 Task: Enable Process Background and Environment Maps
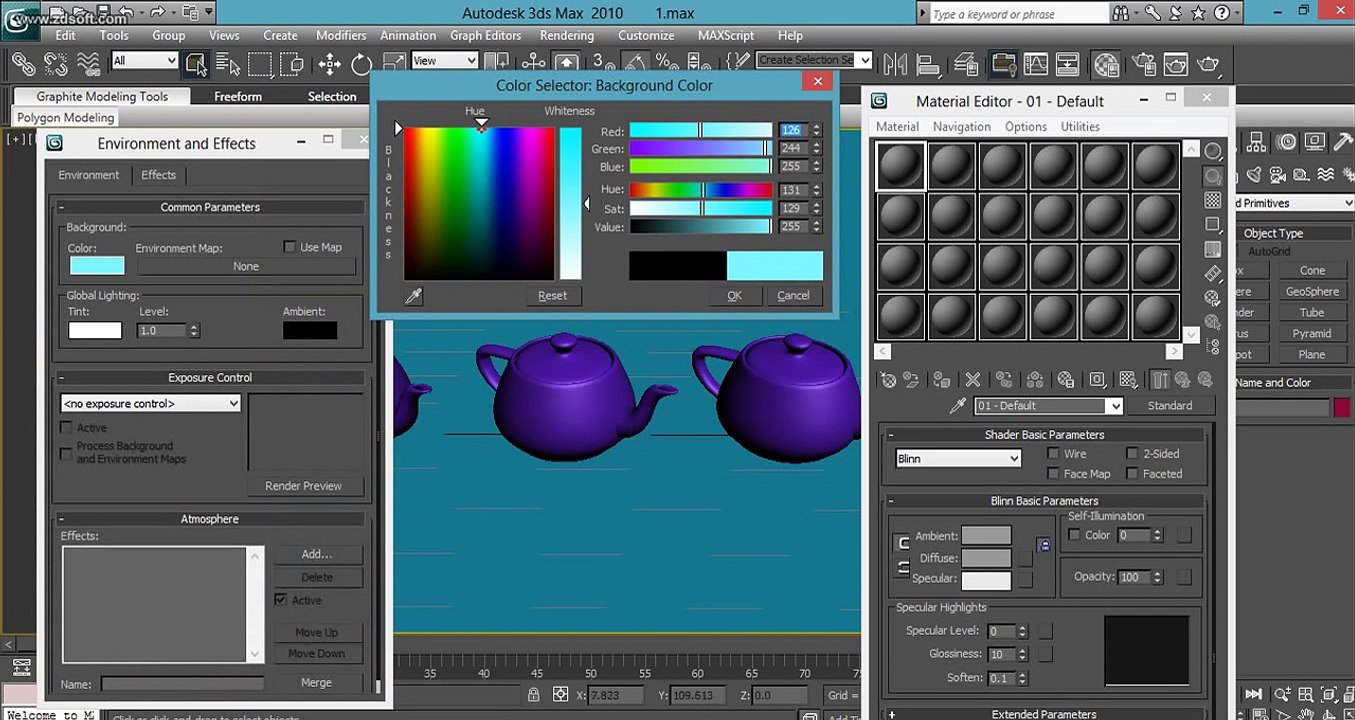click(66, 453)
